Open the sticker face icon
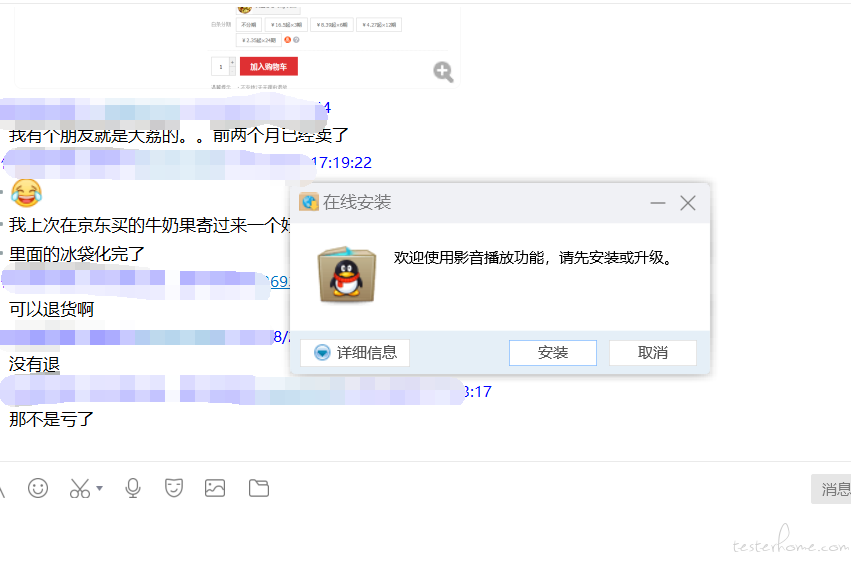851x564 pixels. coord(174,488)
